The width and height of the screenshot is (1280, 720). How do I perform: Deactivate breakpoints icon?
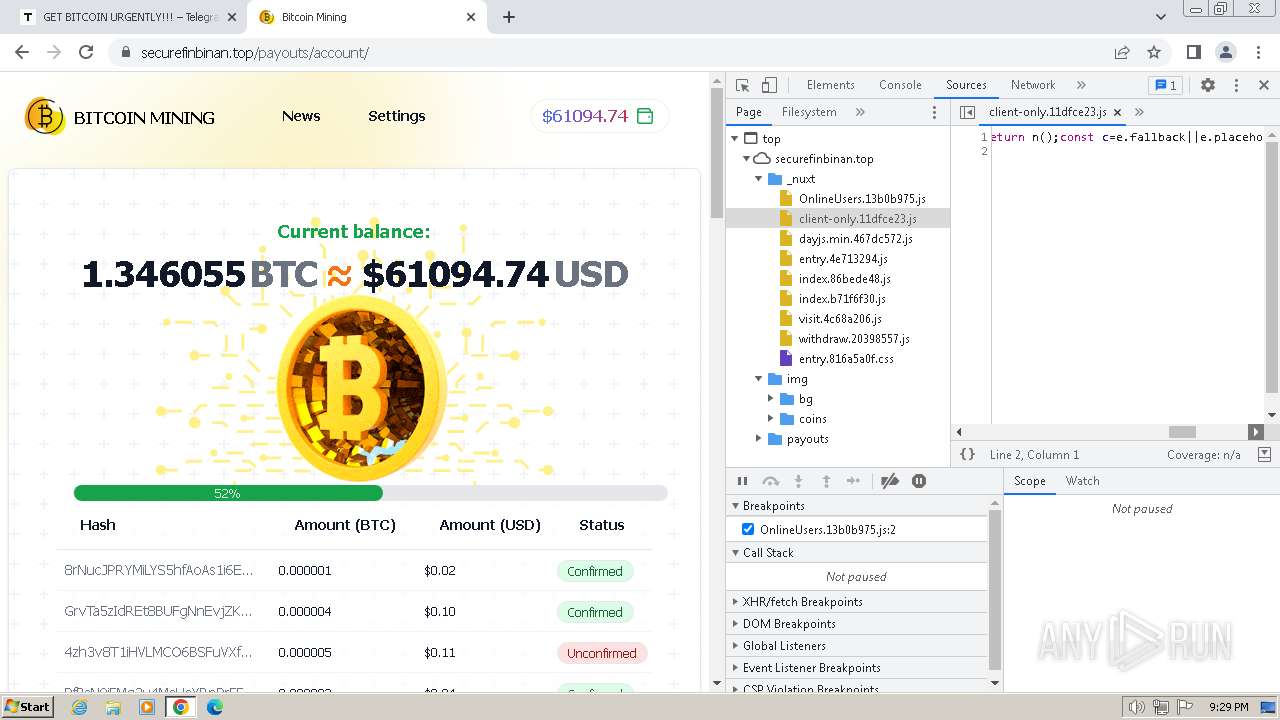890,481
